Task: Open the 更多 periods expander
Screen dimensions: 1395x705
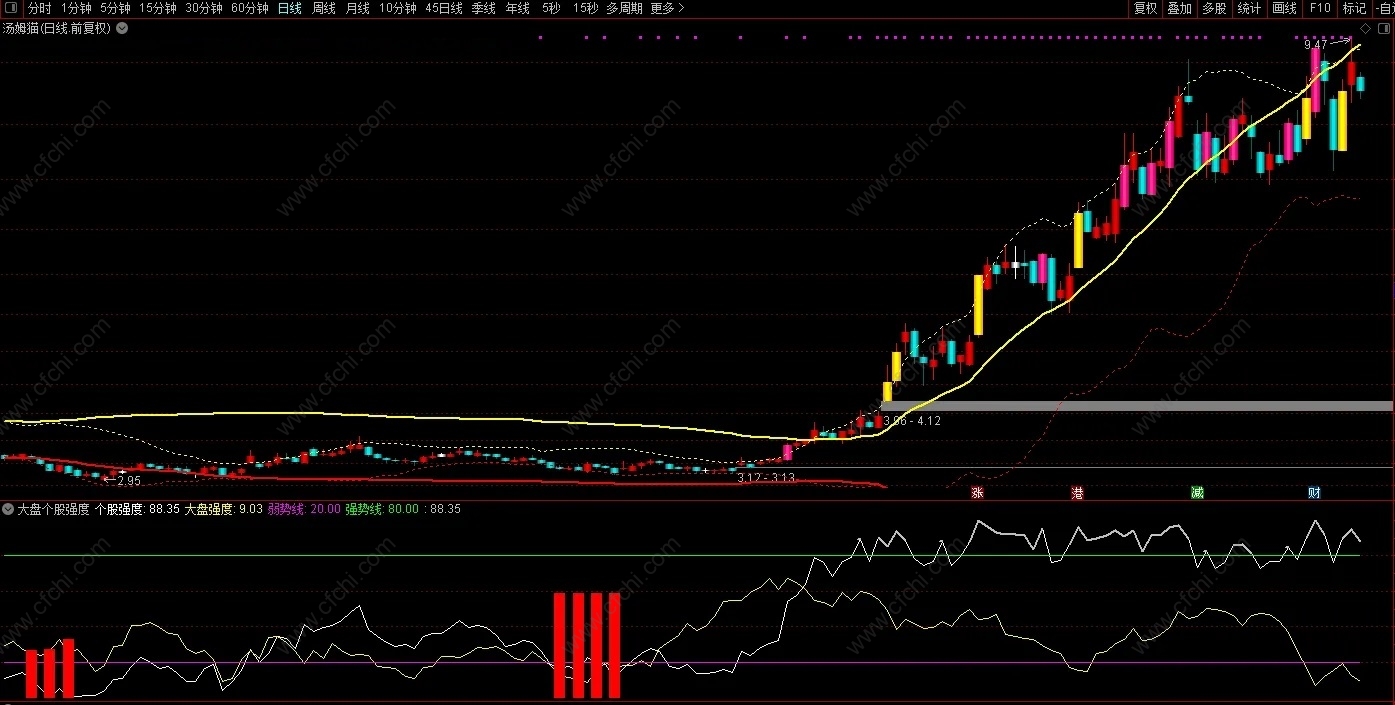Action: click(667, 8)
